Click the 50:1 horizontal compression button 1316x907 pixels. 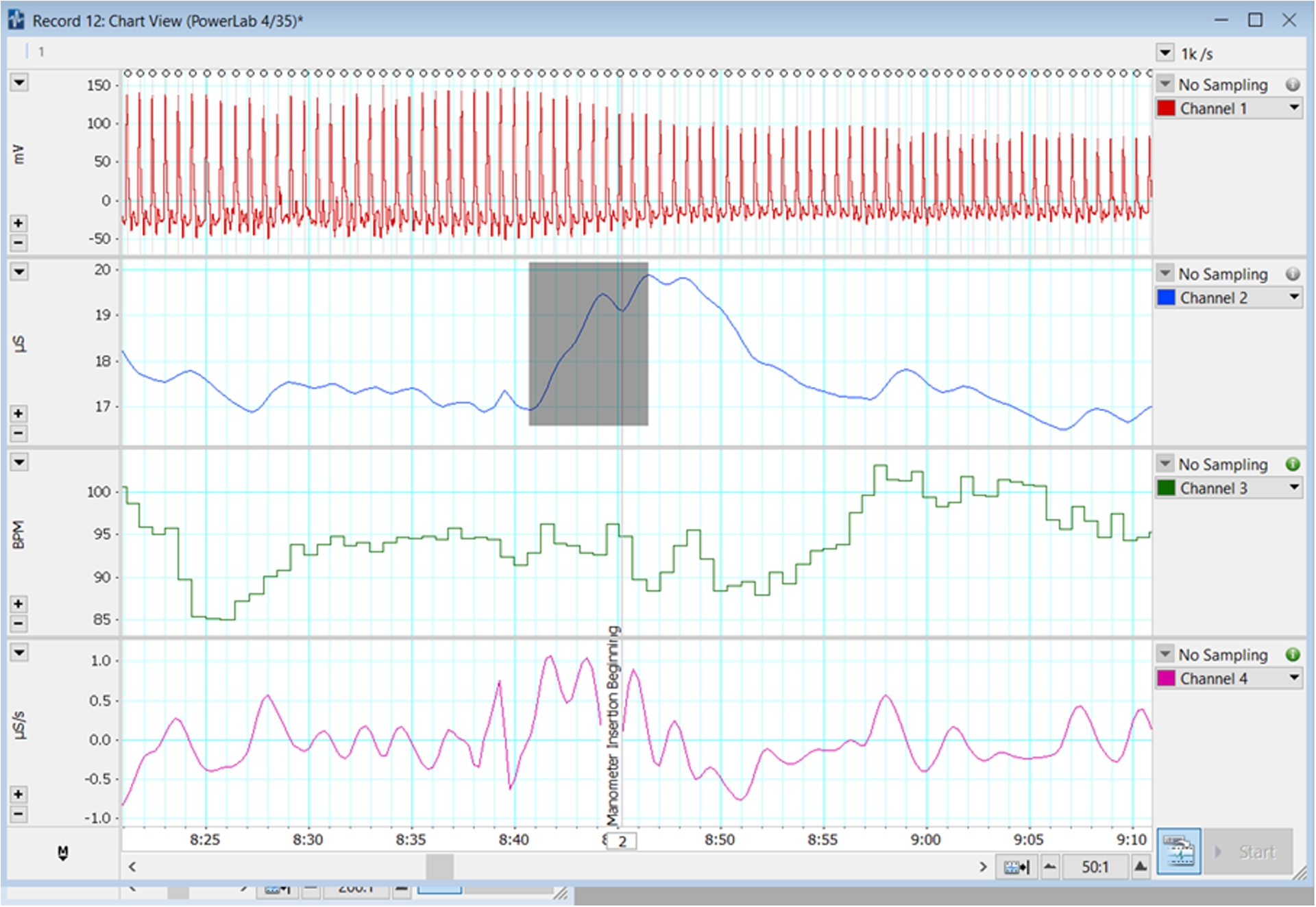[x=1095, y=867]
